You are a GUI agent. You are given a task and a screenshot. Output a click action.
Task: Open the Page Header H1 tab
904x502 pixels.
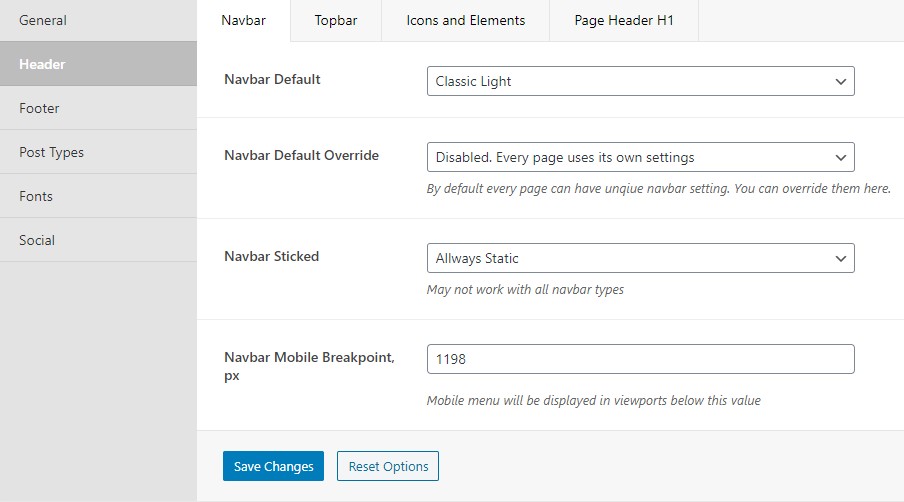click(x=624, y=21)
